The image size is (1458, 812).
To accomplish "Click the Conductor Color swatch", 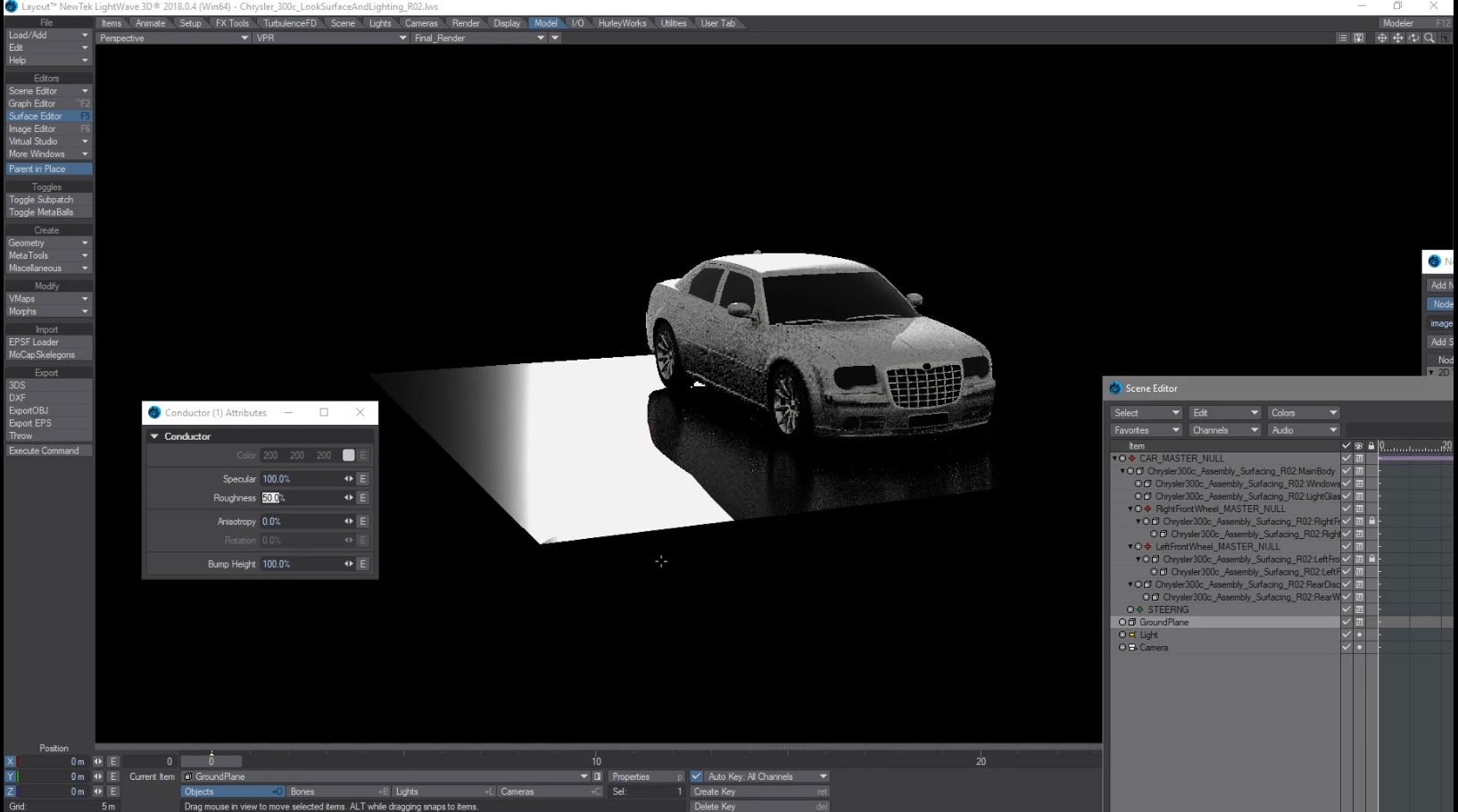I will (348, 455).
